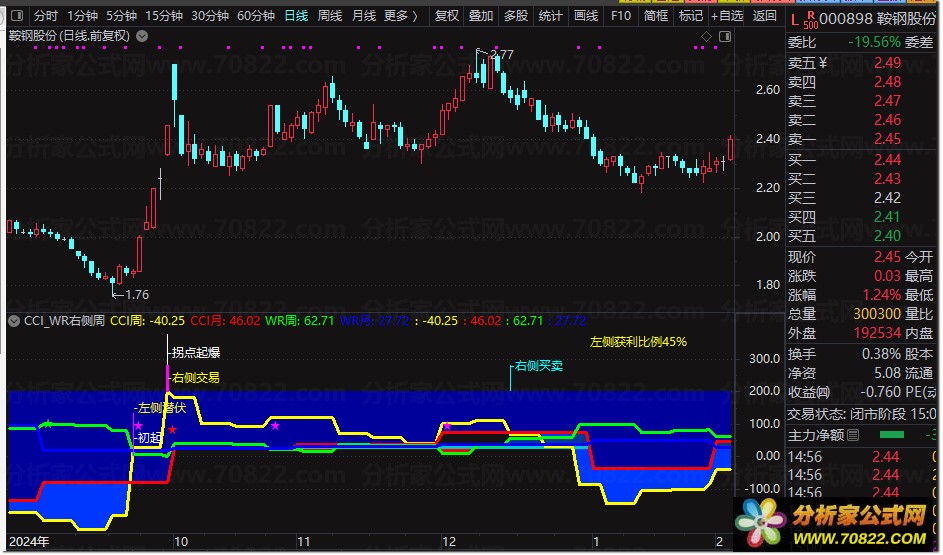Click the circular dropdown icon beside 鞍钢股份(日线.前复权)

[142, 36]
